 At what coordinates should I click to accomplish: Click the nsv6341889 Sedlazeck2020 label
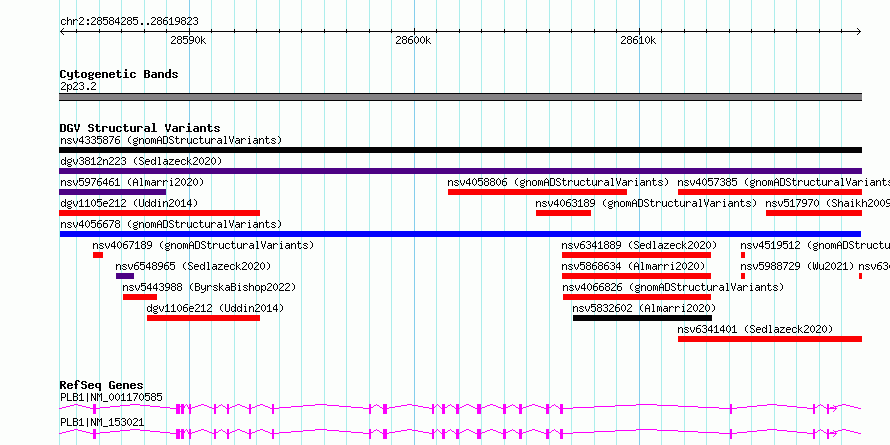pyautogui.click(x=639, y=245)
